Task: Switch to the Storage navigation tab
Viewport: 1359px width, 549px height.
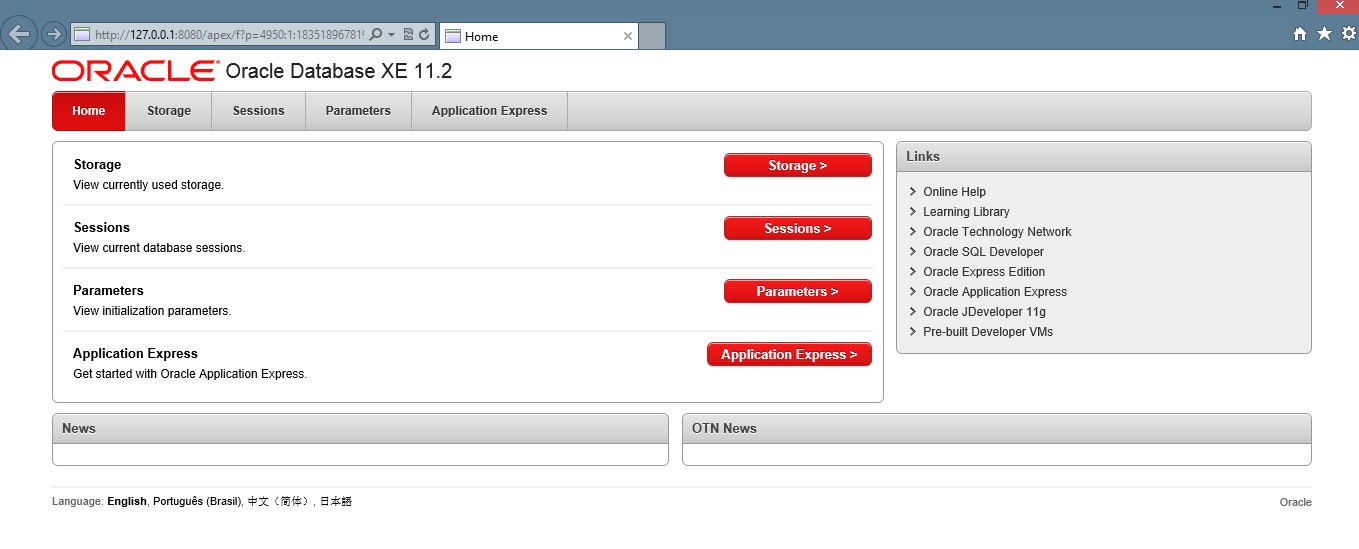Action: [168, 111]
